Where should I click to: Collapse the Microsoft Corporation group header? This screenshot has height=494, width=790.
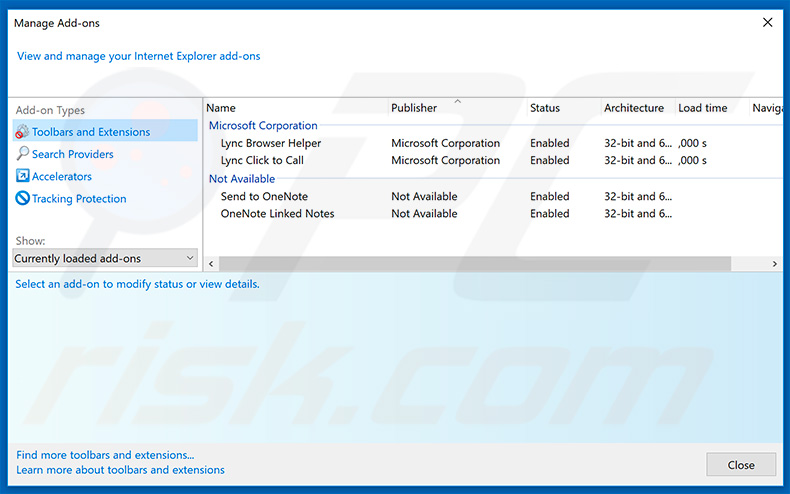point(263,126)
